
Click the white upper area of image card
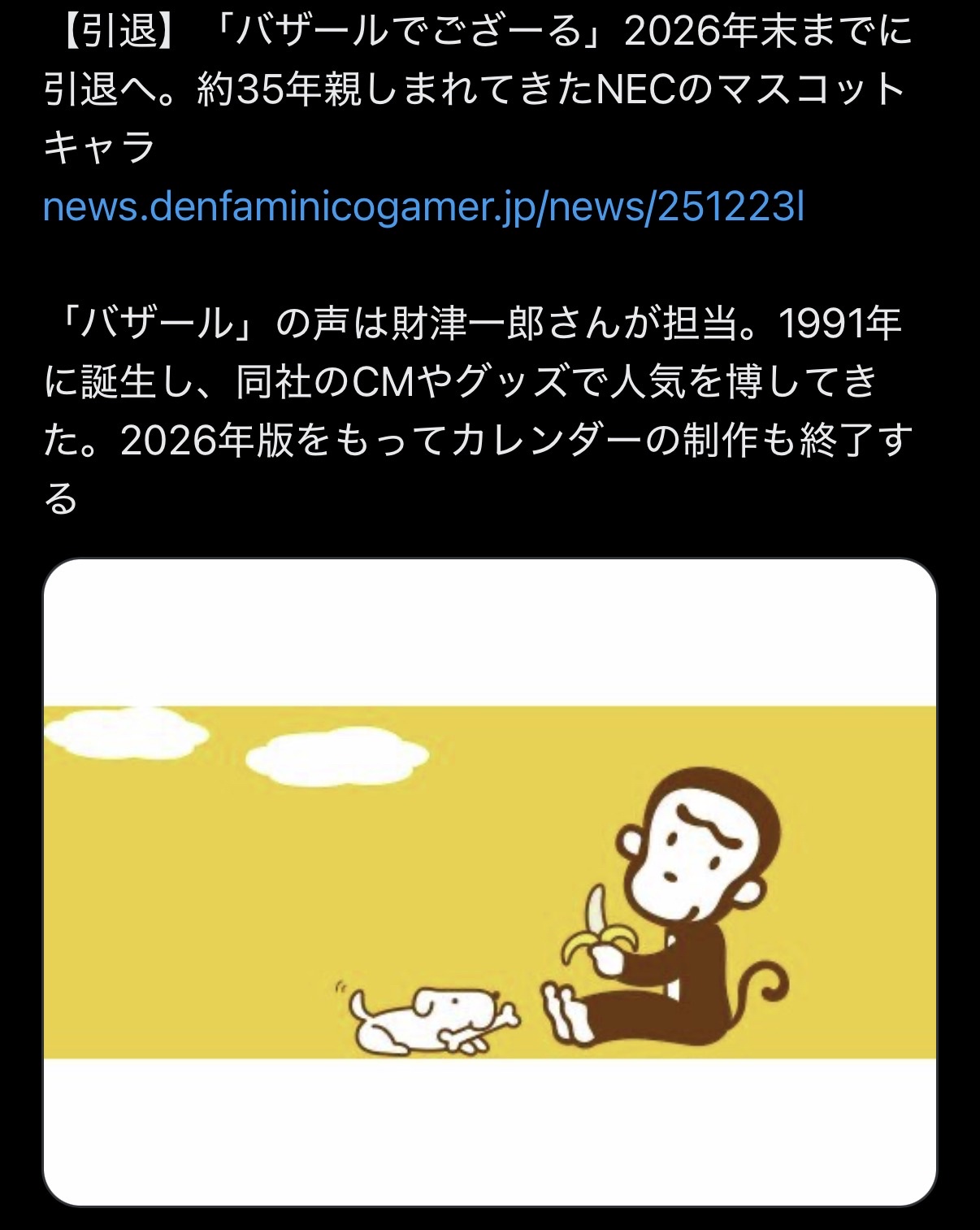490,632
